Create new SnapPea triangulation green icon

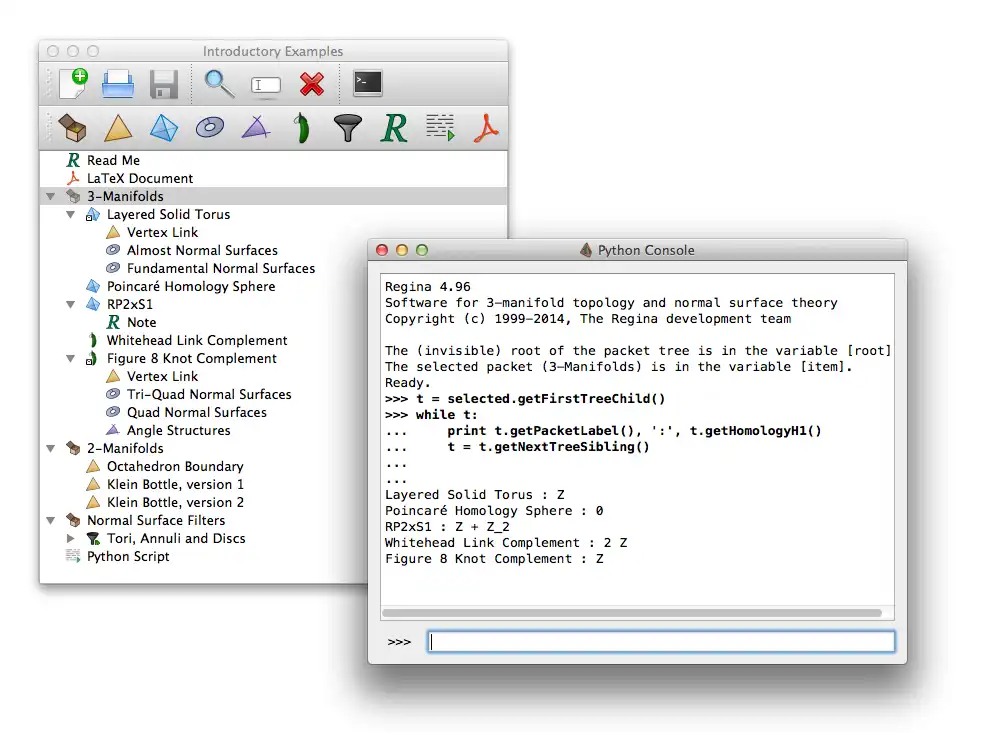pos(302,128)
